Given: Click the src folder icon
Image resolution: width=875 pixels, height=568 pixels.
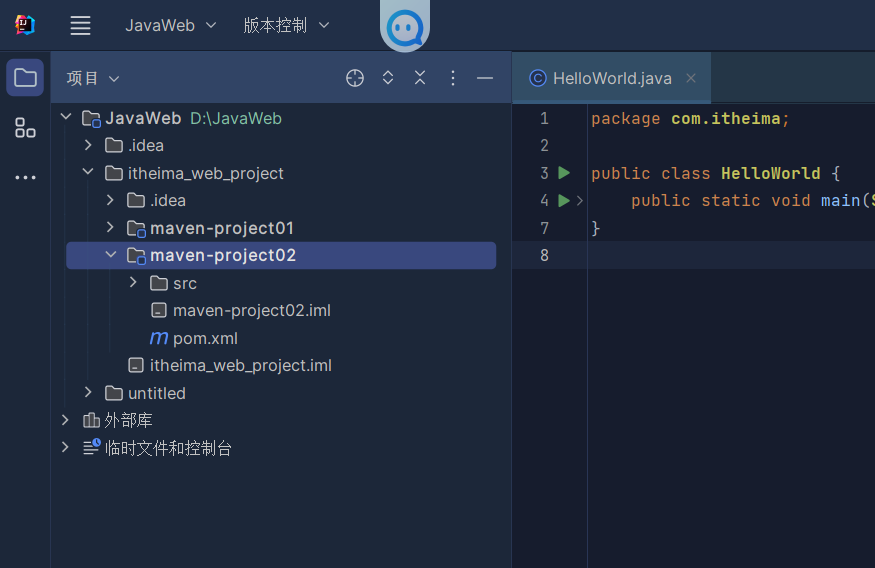Looking at the screenshot, I should tap(158, 283).
